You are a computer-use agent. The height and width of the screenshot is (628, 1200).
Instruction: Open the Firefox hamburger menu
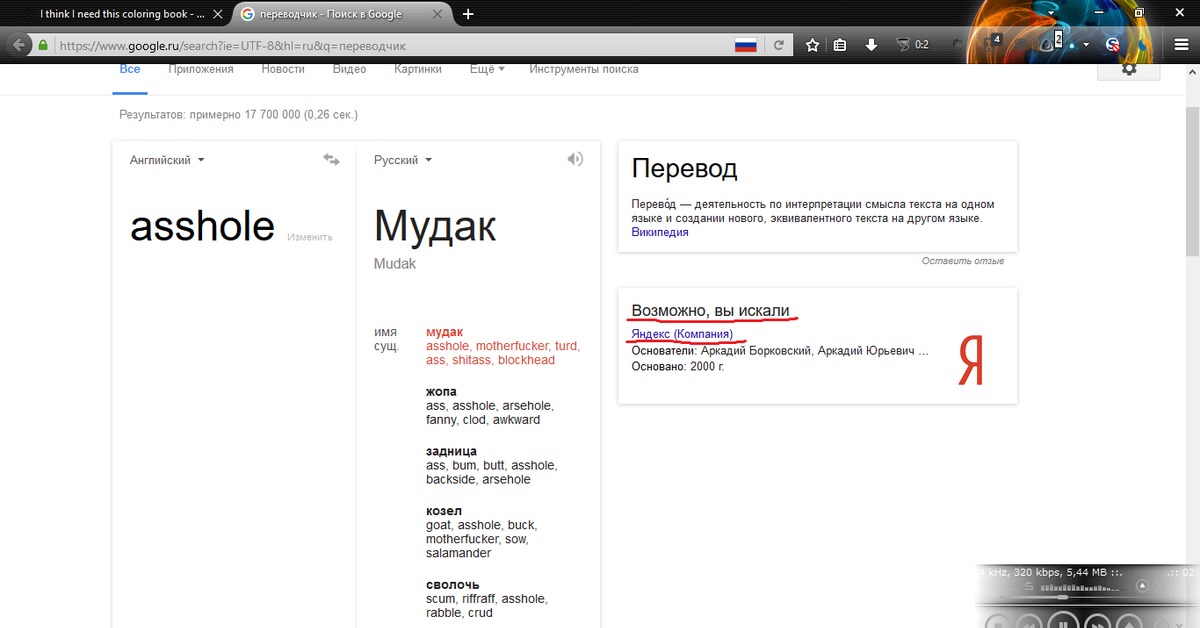(x=1181, y=45)
